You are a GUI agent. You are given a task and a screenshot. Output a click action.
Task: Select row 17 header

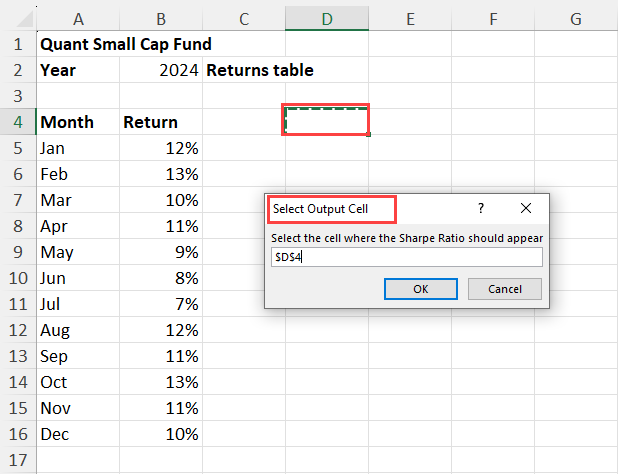[18, 460]
